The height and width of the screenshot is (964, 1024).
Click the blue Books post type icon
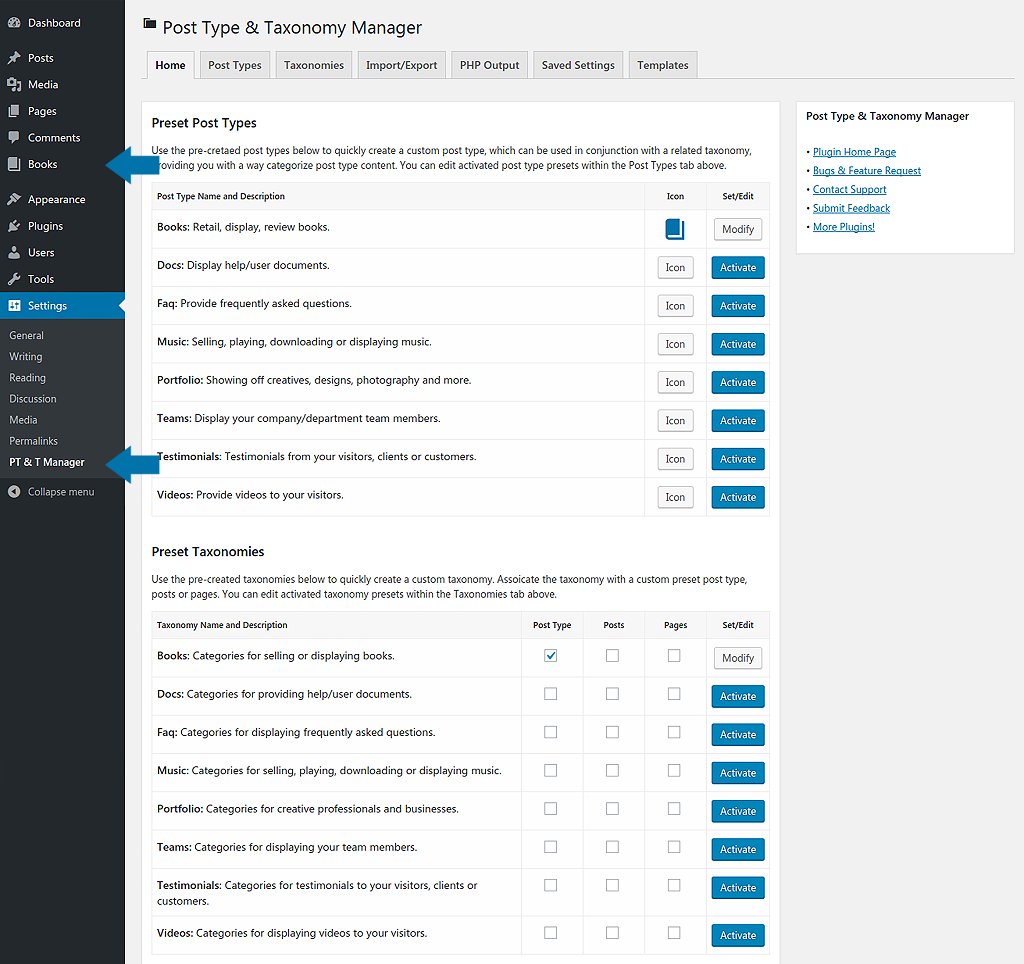pos(675,230)
